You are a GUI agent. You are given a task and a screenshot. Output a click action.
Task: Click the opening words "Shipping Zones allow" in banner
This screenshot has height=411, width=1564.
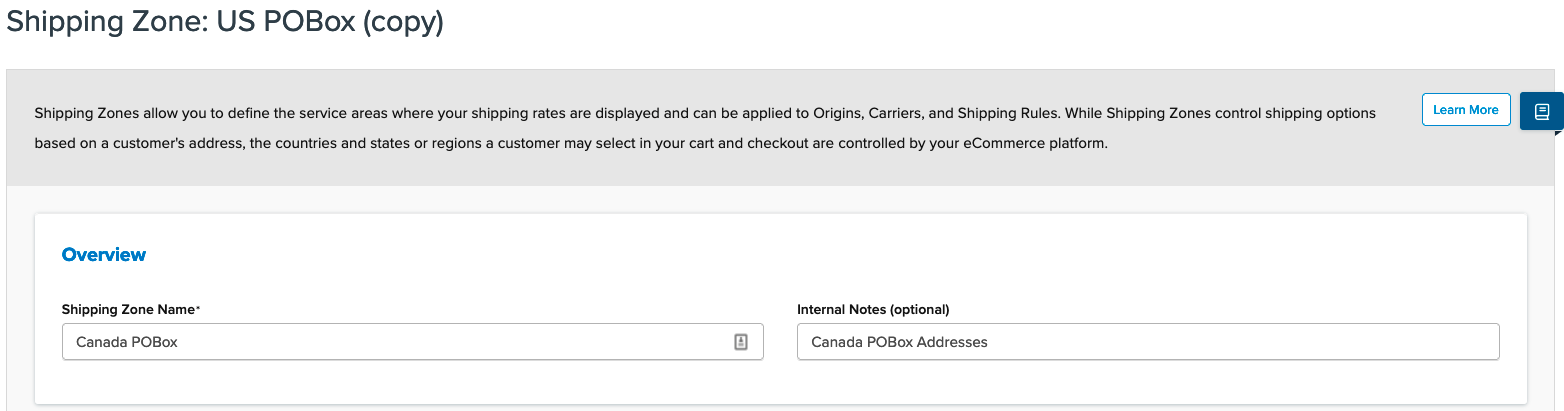click(x=97, y=114)
